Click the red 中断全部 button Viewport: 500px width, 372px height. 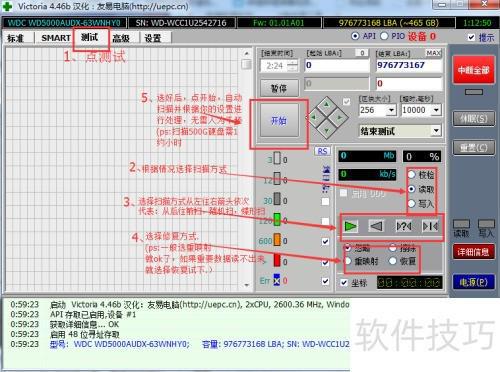click(473, 70)
